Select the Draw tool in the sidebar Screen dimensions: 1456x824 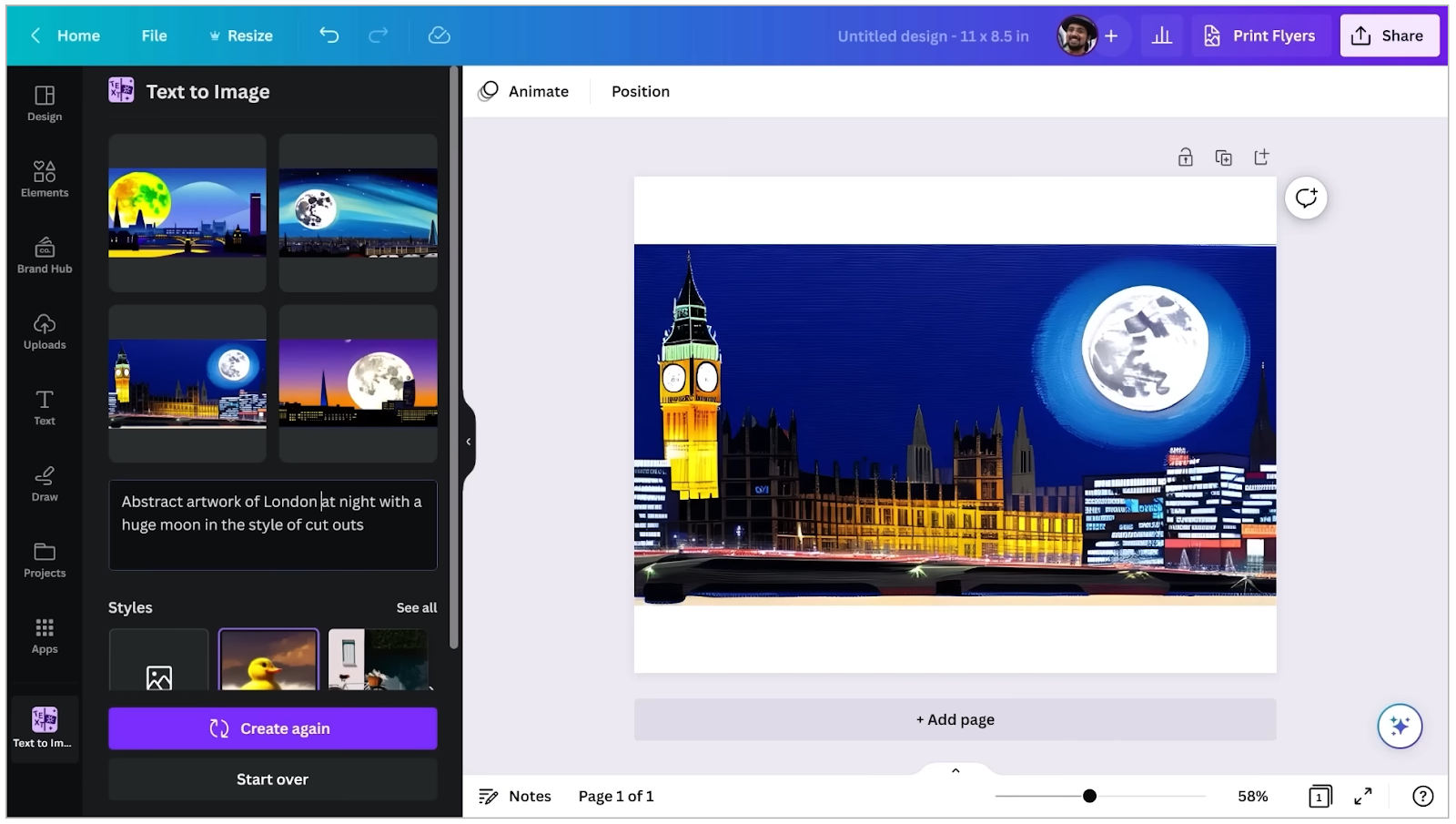tap(44, 483)
